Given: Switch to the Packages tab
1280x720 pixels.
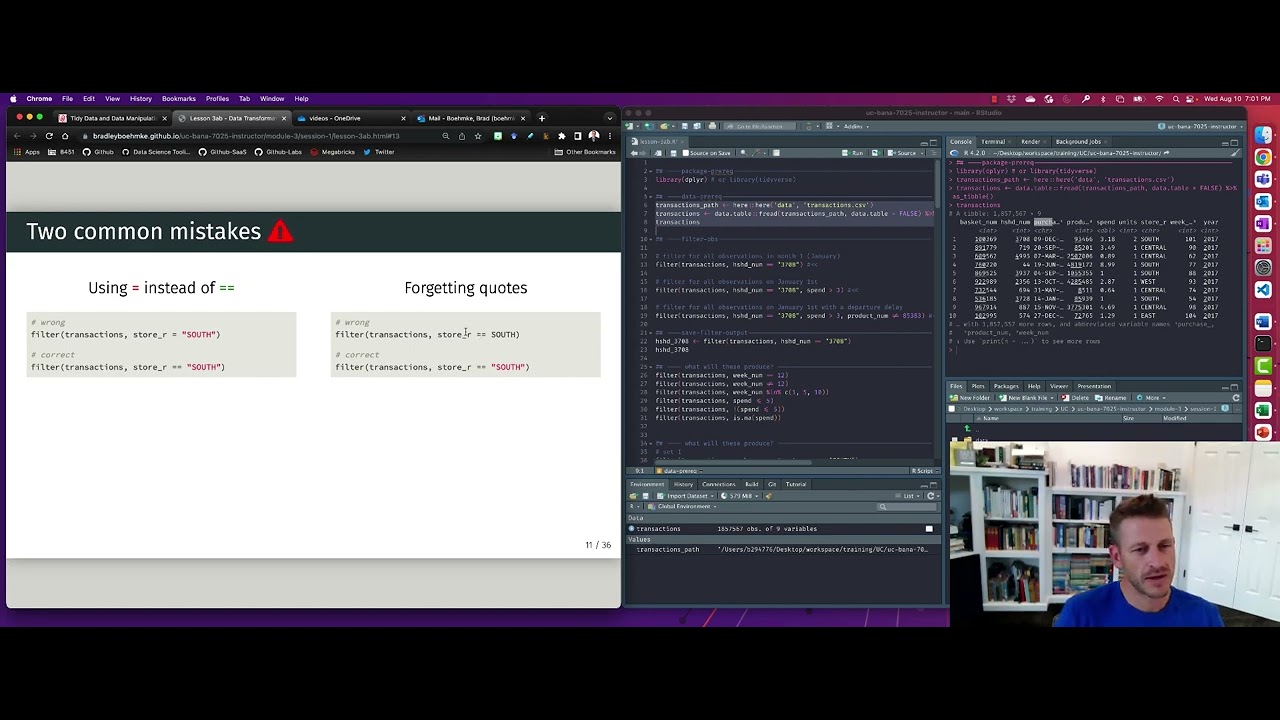Looking at the screenshot, I should pyautogui.click(x=1006, y=386).
